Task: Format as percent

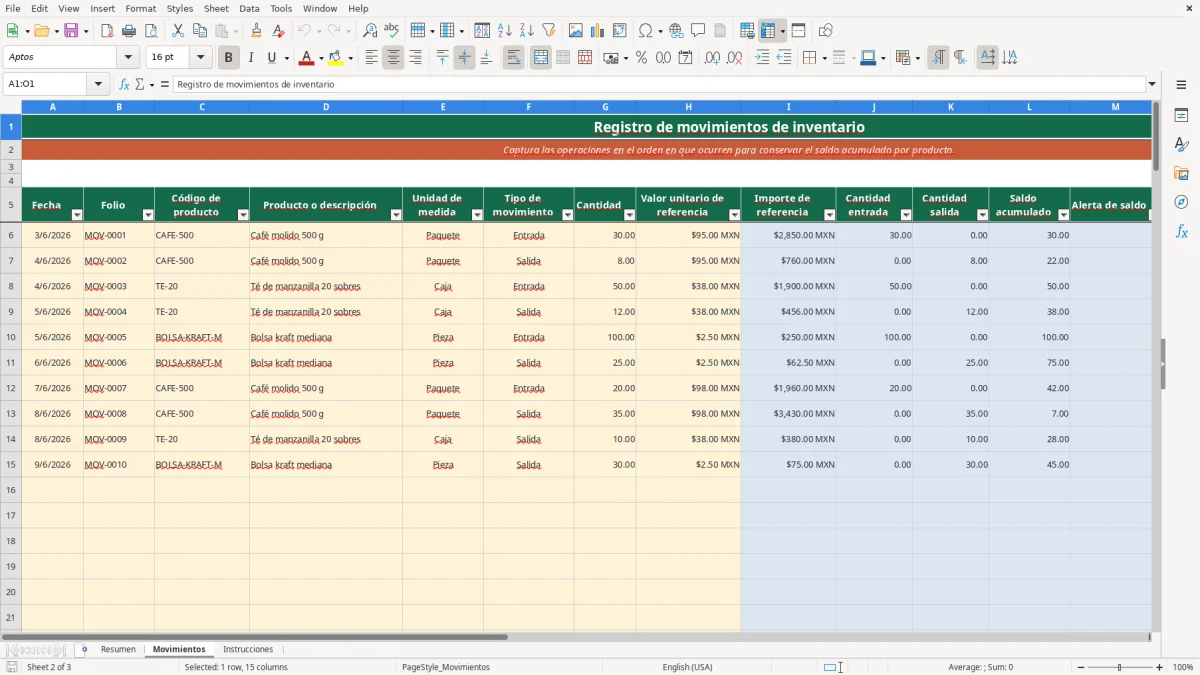Action: click(x=641, y=58)
